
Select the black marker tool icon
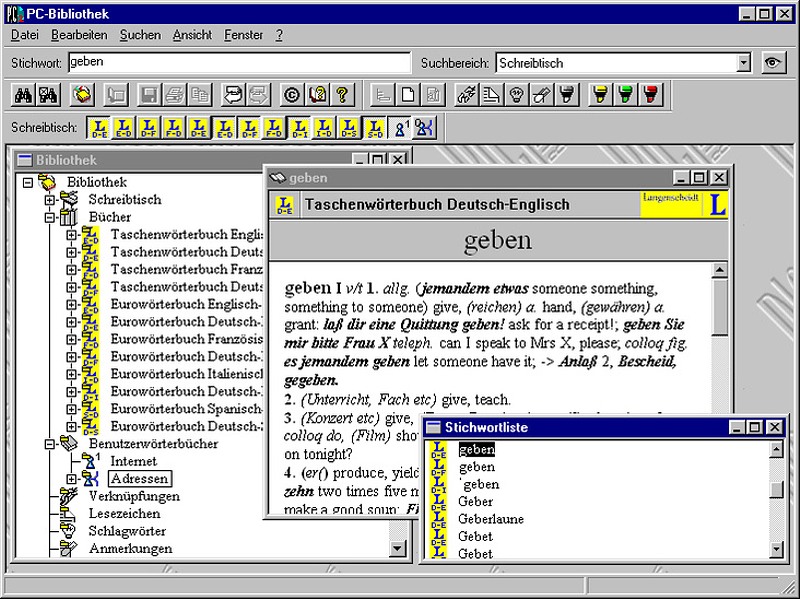[567, 95]
